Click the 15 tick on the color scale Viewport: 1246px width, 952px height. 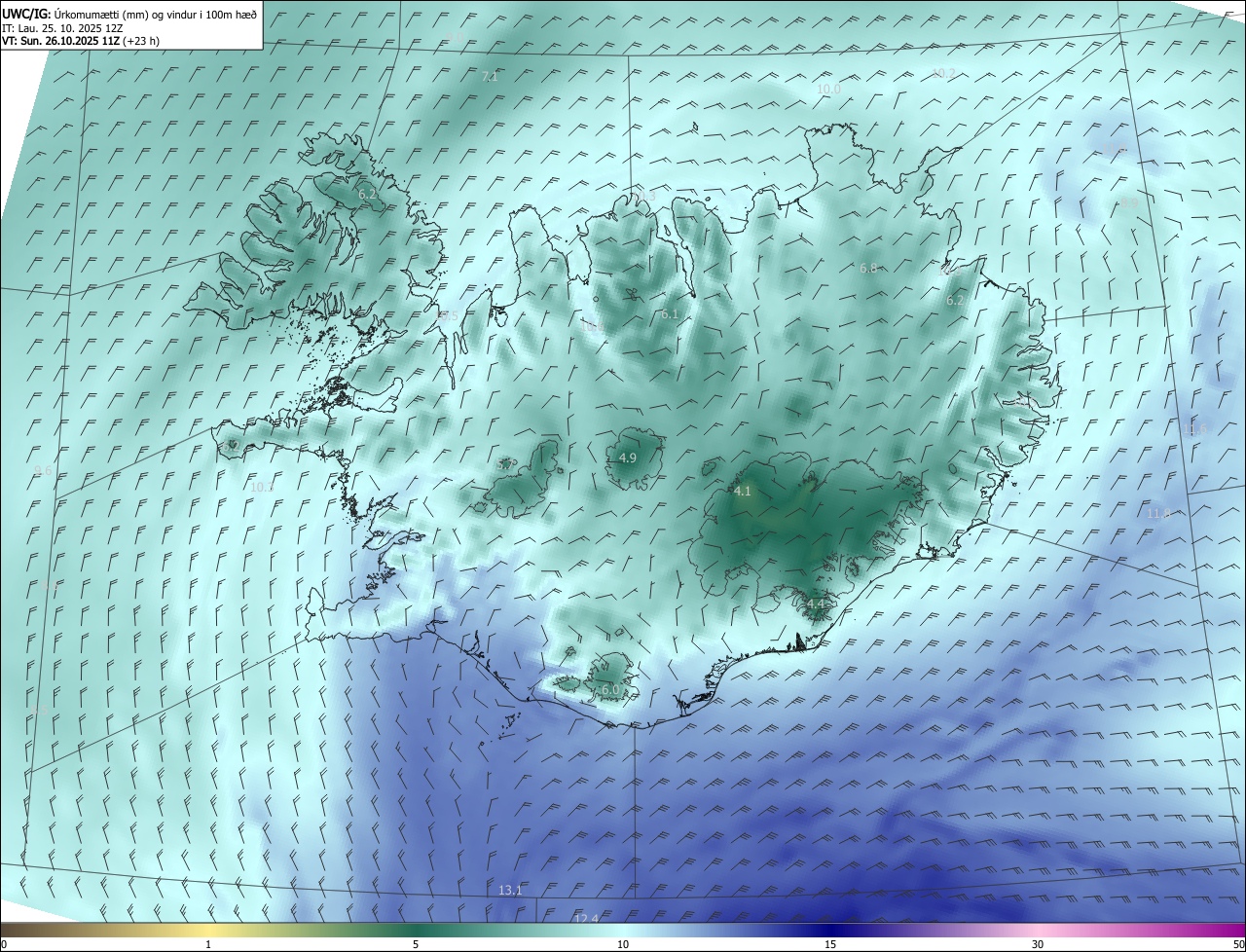tap(830, 944)
